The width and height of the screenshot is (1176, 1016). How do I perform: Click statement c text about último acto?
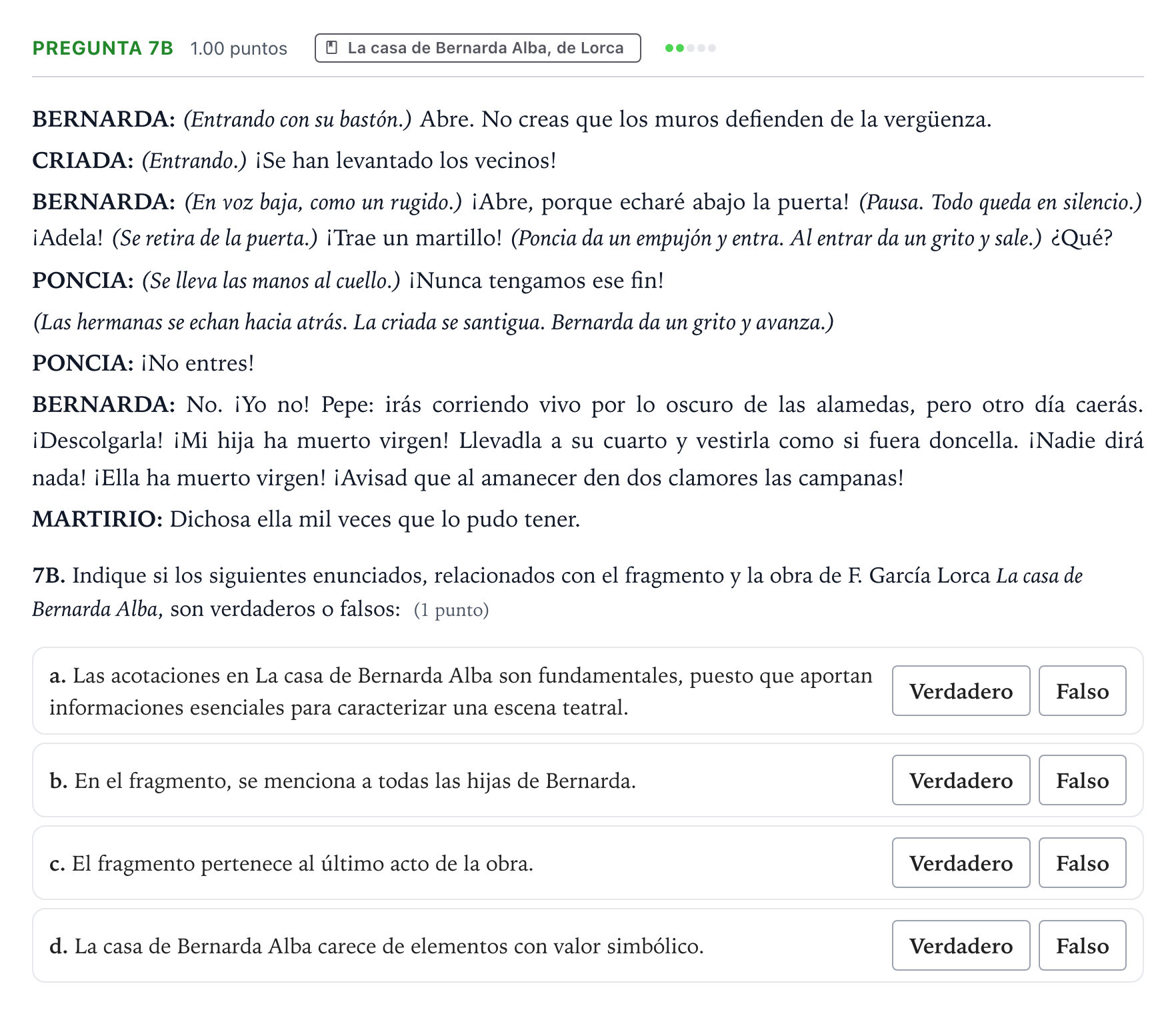(x=291, y=863)
